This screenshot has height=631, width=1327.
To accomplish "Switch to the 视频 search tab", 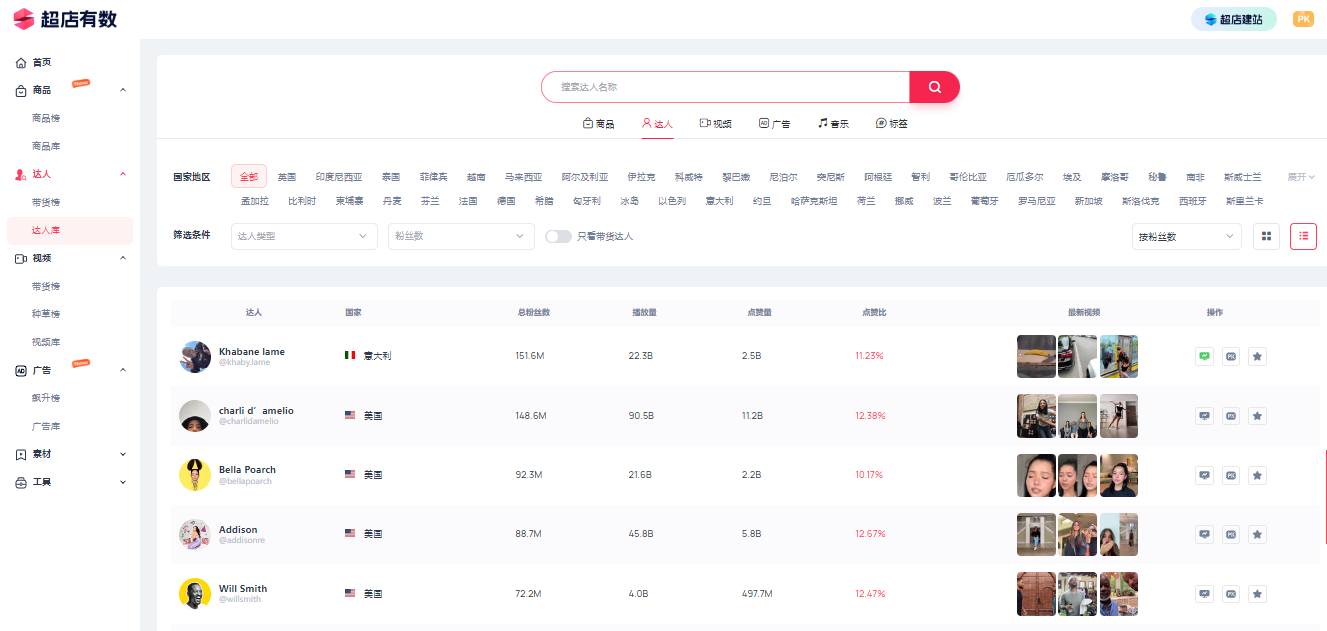I will [715, 124].
